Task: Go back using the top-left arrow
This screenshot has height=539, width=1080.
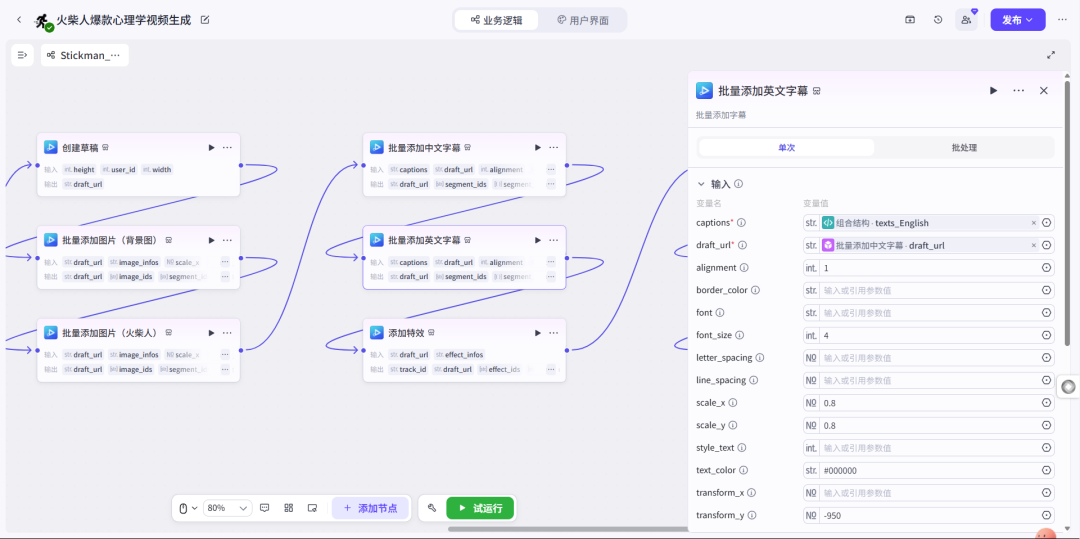Action: (19, 20)
